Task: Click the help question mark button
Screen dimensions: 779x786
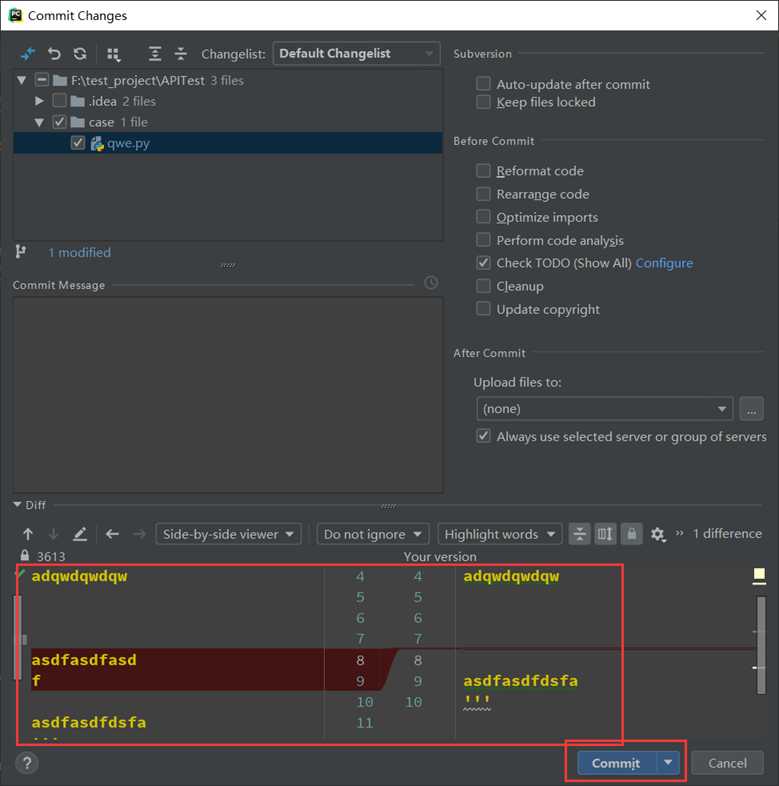Action: 27,763
